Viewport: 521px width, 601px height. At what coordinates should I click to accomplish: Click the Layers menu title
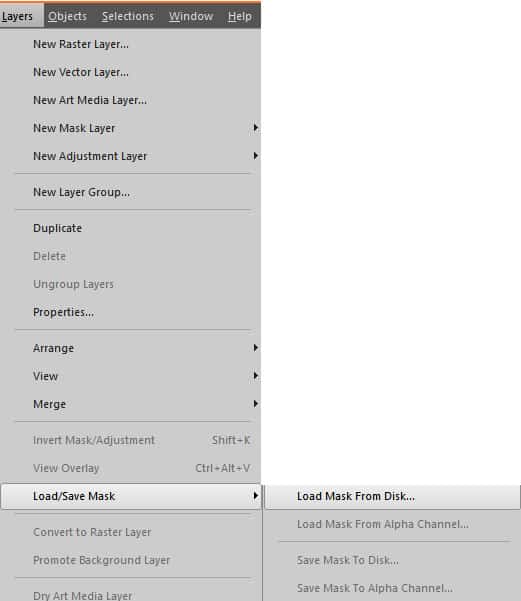17,16
